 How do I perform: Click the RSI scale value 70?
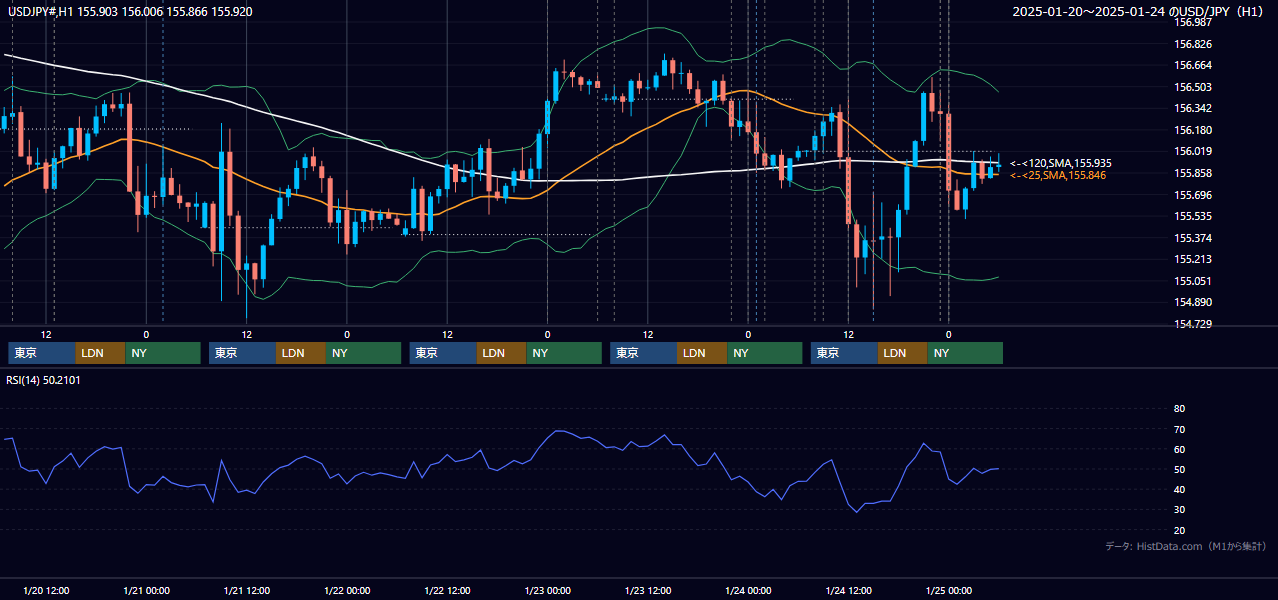pyautogui.click(x=1179, y=429)
